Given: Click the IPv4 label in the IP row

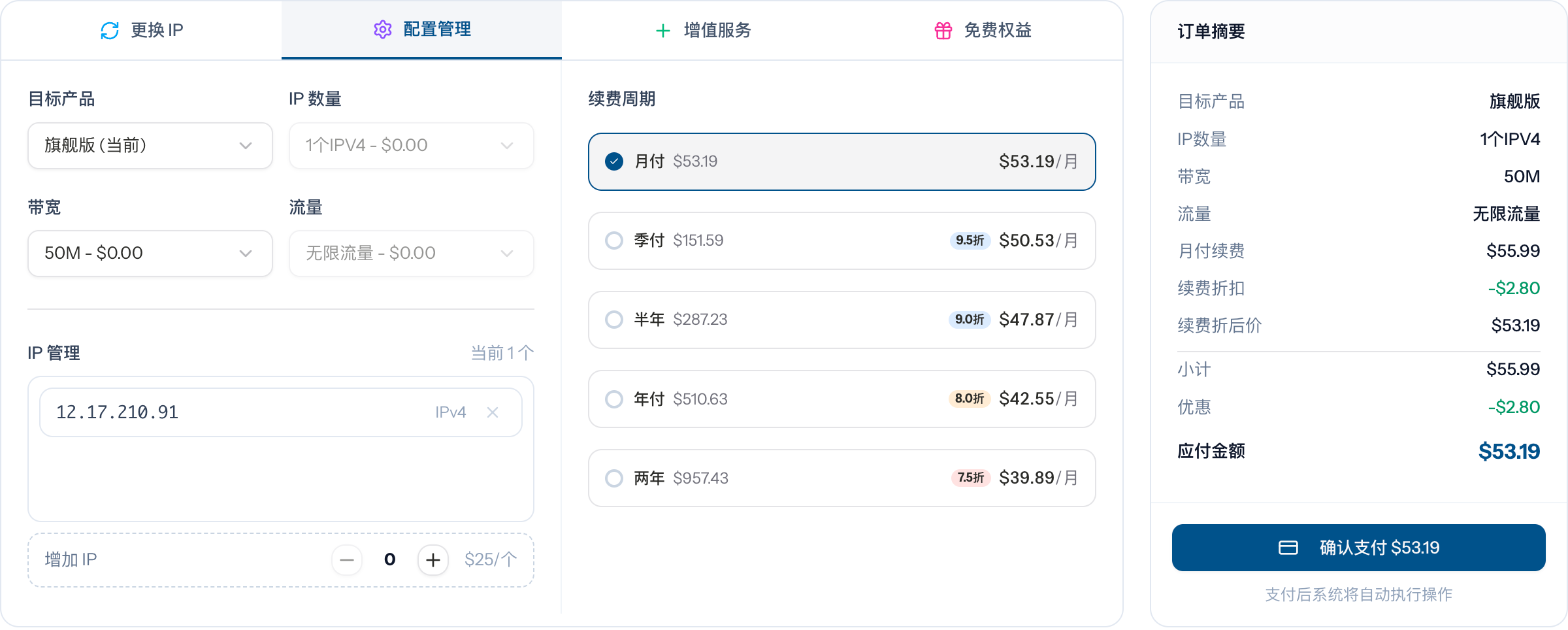Looking at the screenshot, I should point(451,412).
